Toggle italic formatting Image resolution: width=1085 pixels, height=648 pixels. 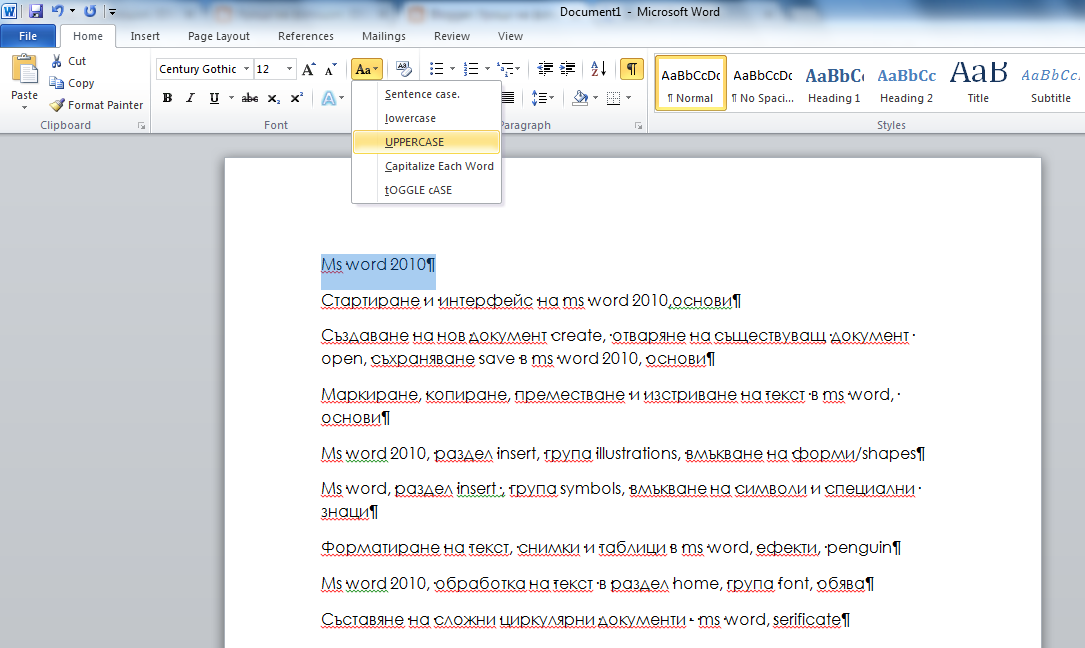click(190, 98)
